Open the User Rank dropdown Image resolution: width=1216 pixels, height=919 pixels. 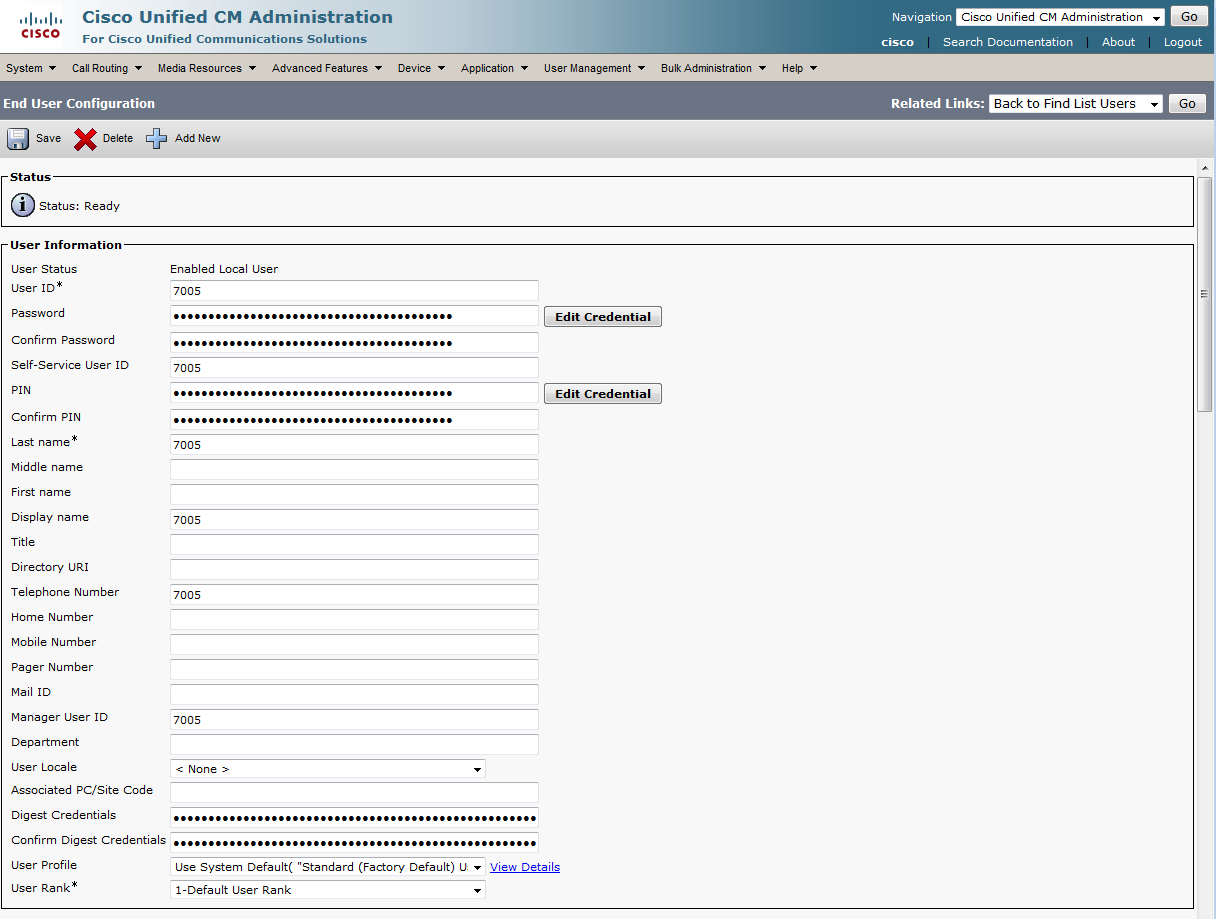[x=328, y=890]
